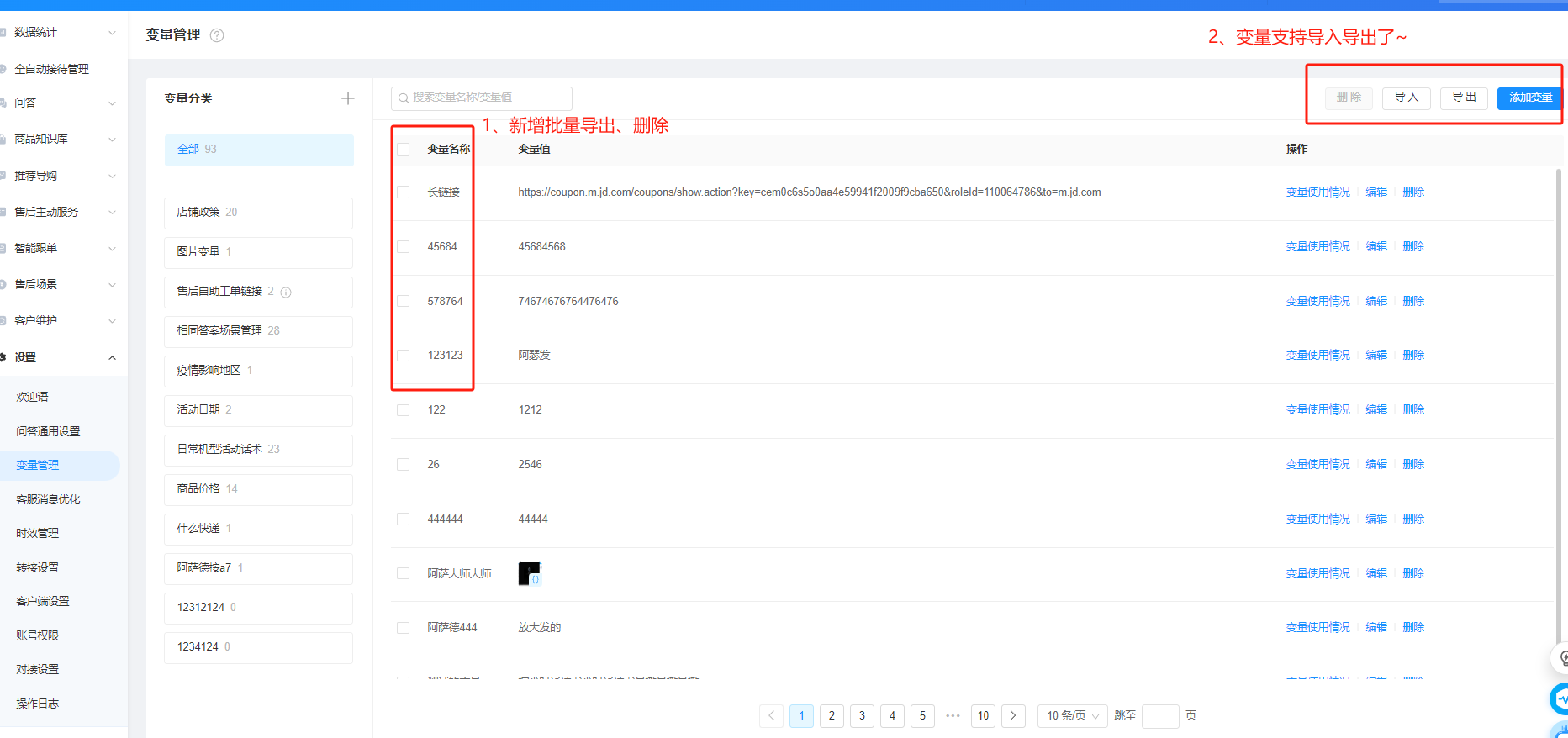Select the 12312124 category
Image resolution: width=1568 pixels, height=738 pixels.
259,608
